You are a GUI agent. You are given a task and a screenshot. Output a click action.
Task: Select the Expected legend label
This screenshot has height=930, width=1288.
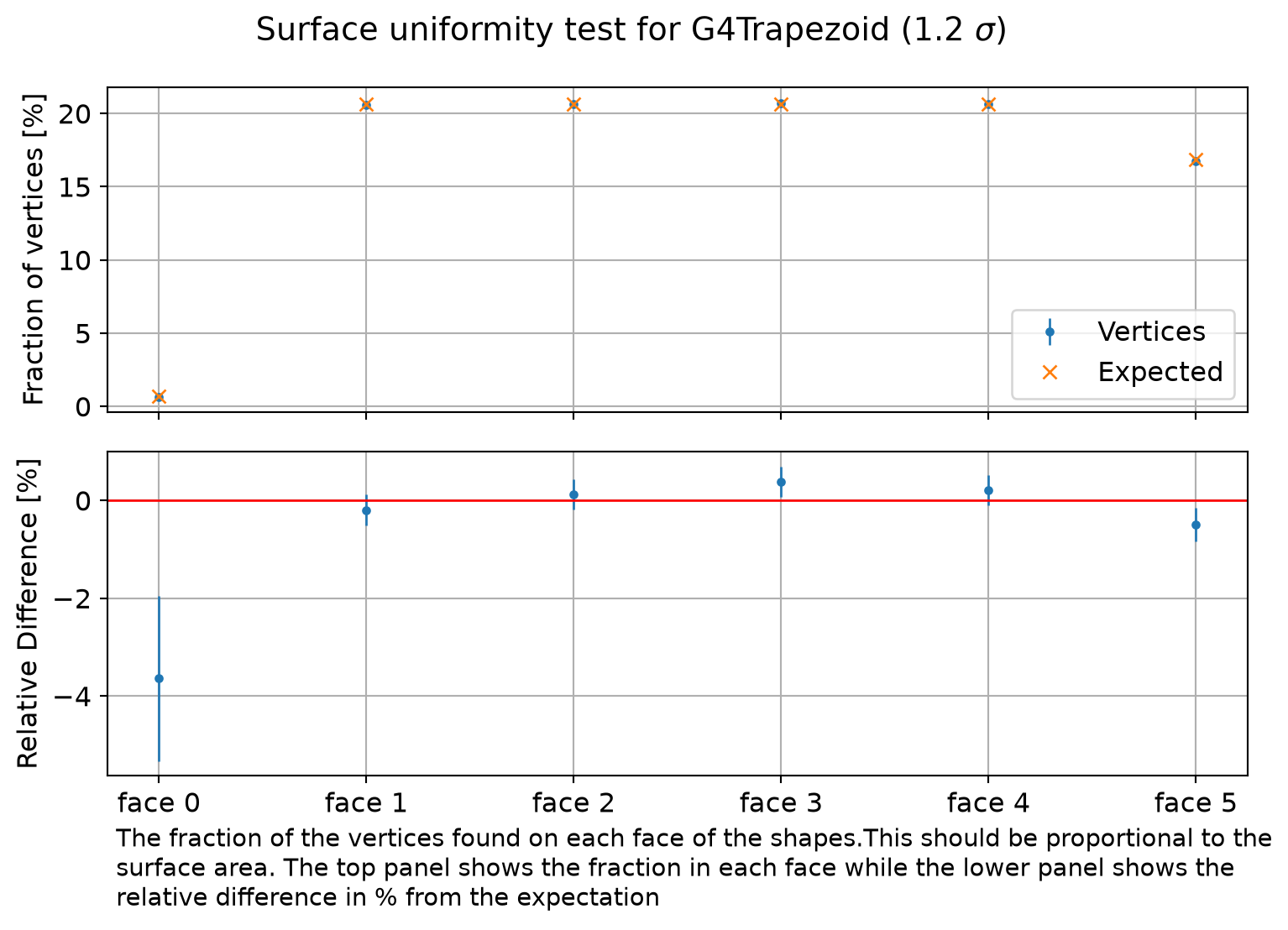point(1160,372)
